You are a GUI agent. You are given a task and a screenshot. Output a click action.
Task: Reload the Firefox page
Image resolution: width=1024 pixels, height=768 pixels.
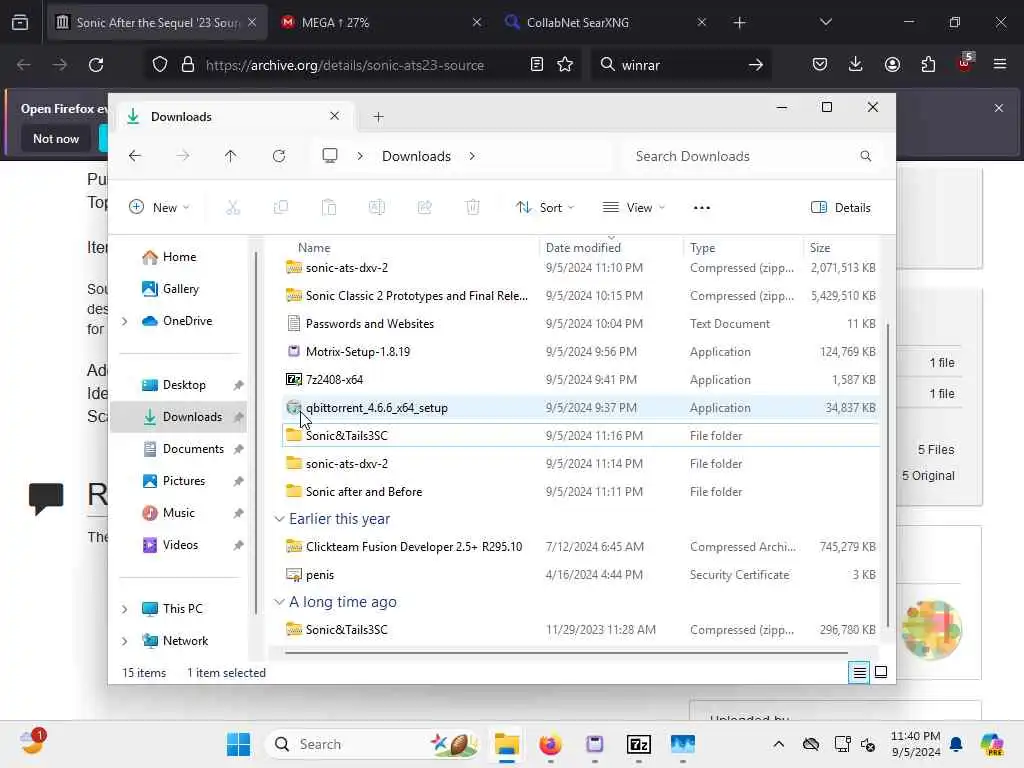[x=96, y=65]
